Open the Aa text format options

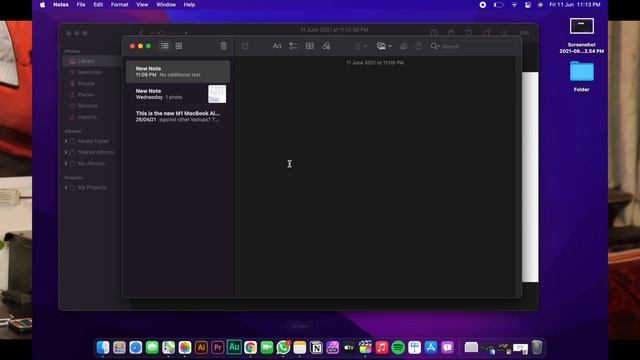pyautogui.click(x=277, y=46)
